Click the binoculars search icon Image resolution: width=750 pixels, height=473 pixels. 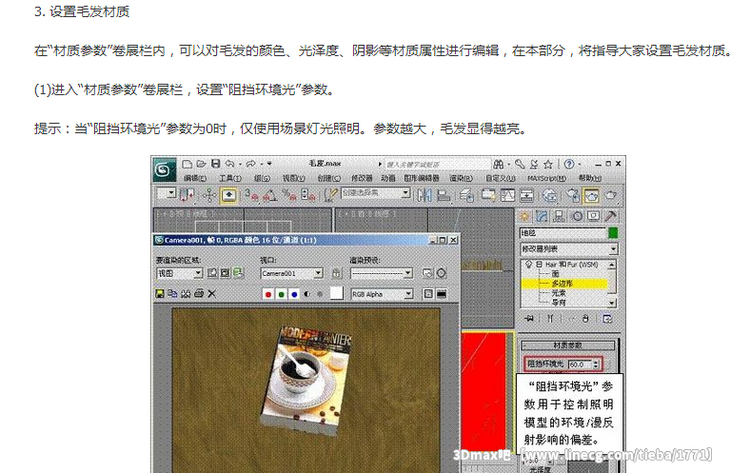click(498, 165)
